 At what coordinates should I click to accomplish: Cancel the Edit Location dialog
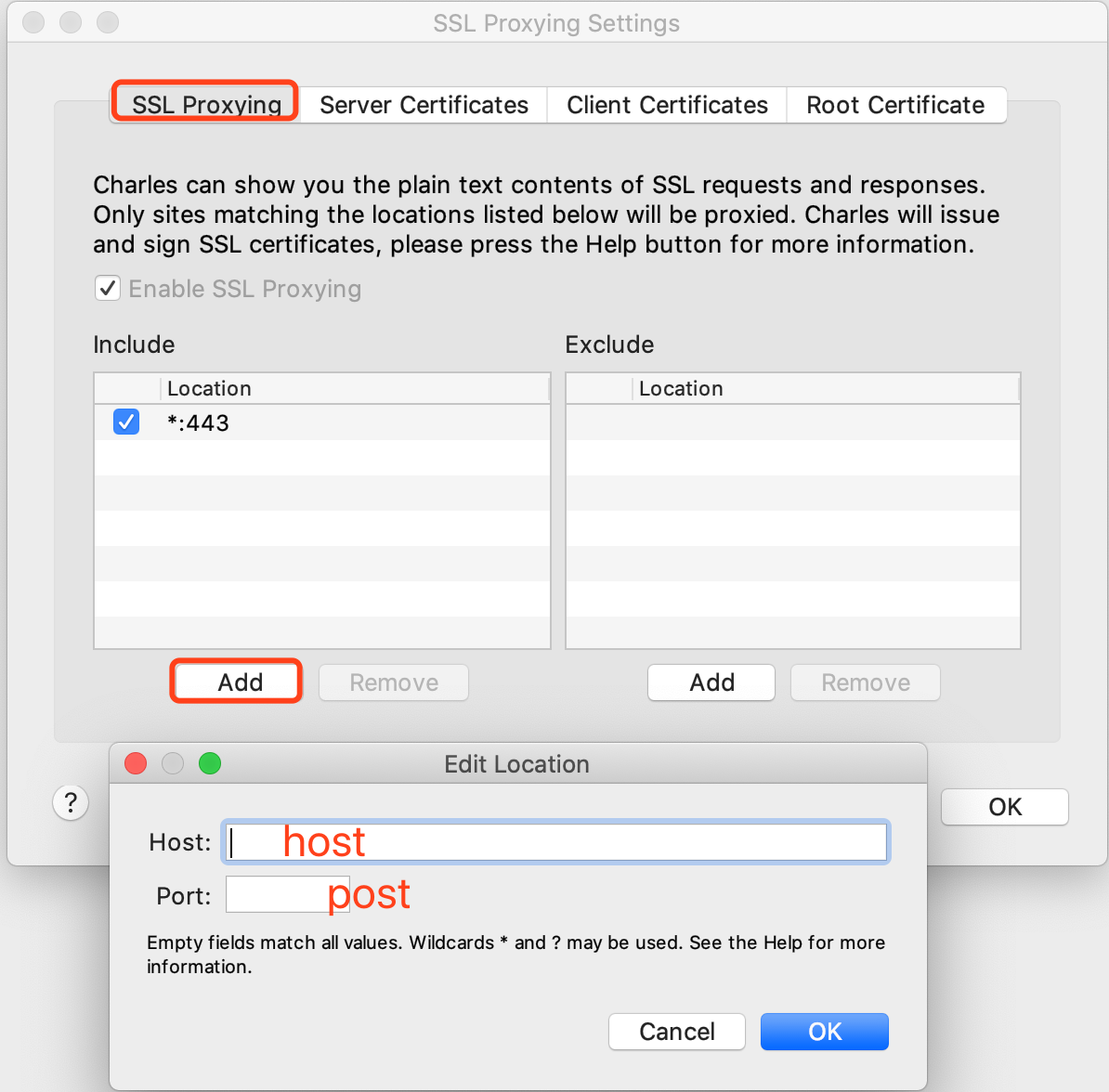point(676,1031)
